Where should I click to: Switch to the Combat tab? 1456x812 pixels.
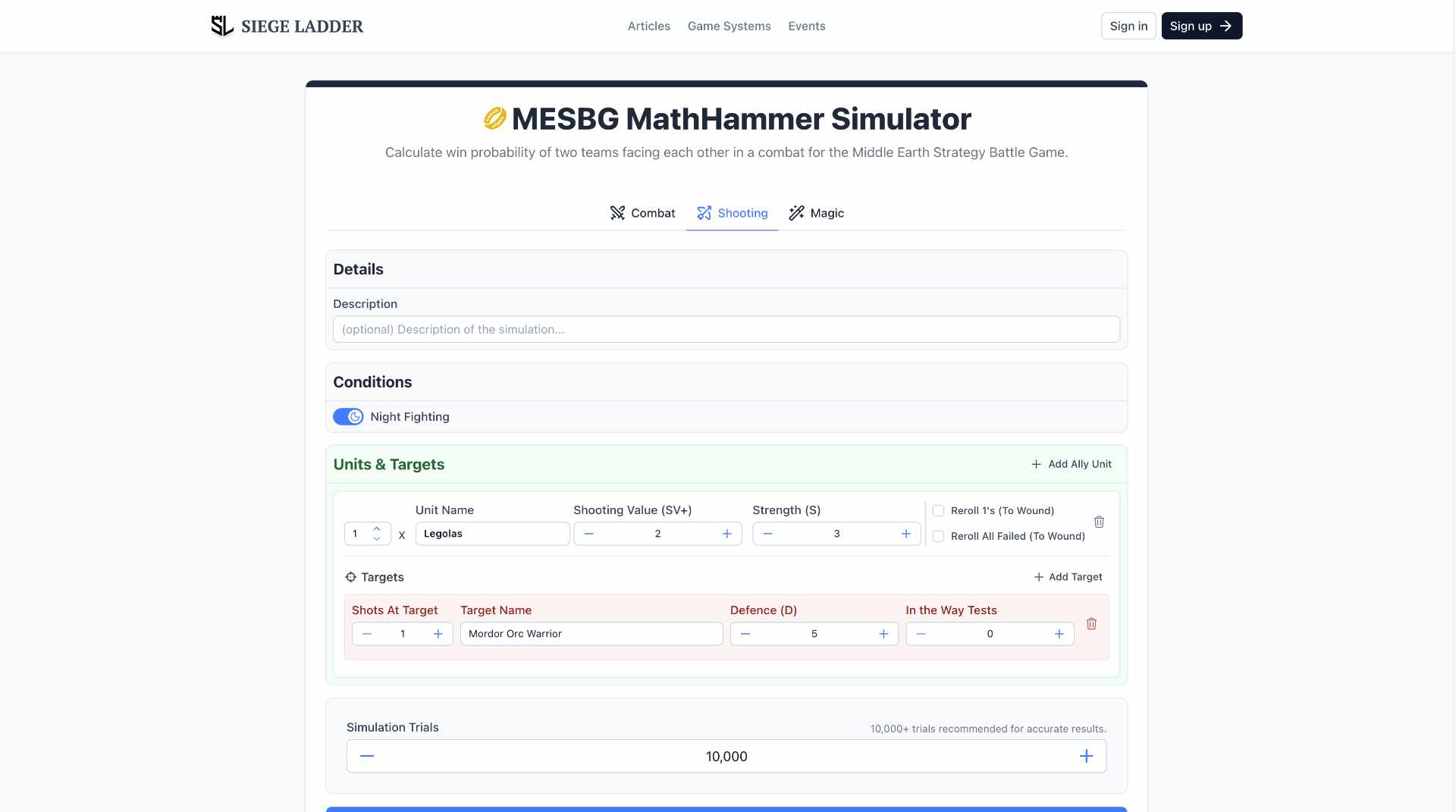click(x=642, y=213)
